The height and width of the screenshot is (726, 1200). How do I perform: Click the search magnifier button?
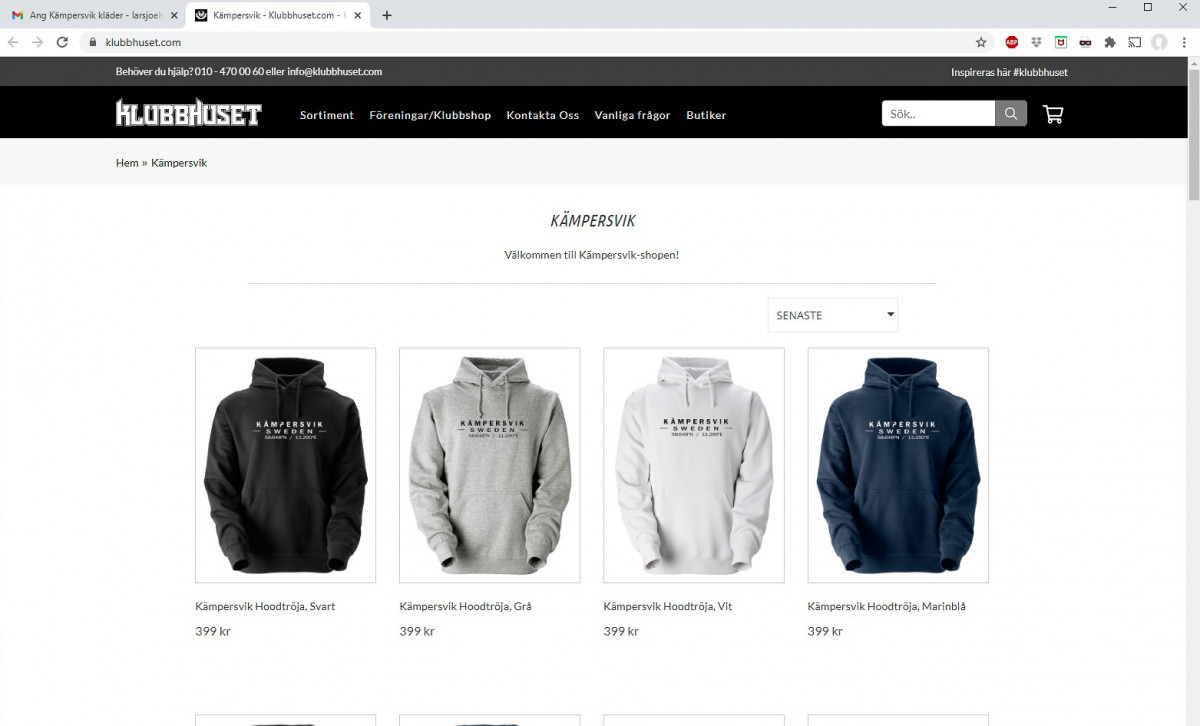click(x=1011, y=114)
